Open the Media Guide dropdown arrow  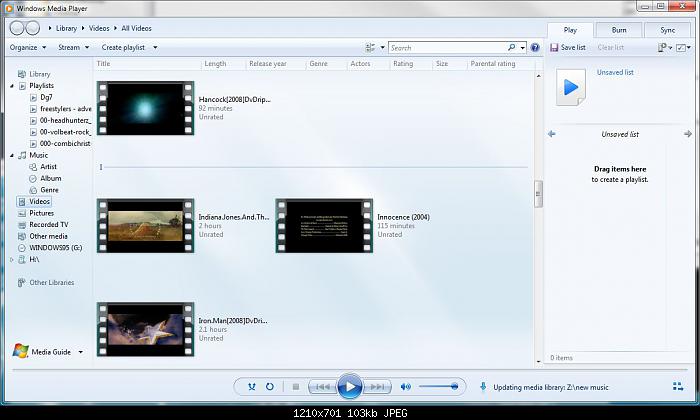click(81, 352)
